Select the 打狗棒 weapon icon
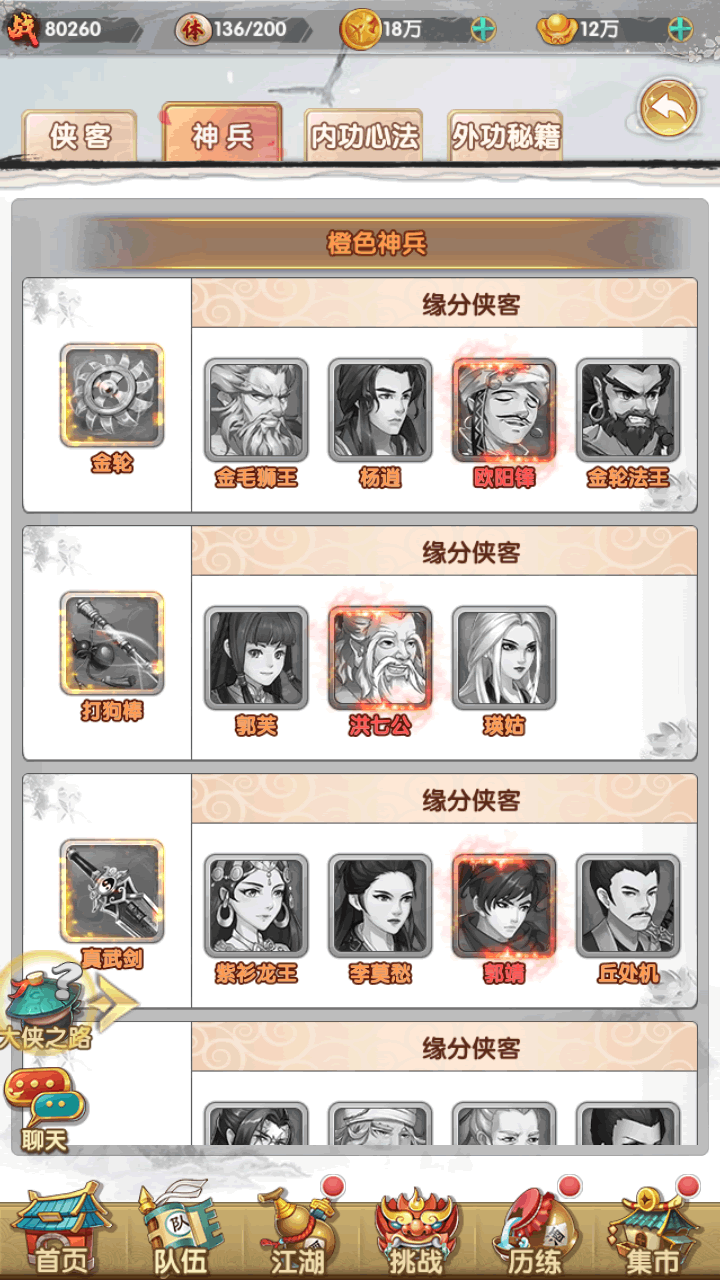720x1280 pixels. (111, 643)
